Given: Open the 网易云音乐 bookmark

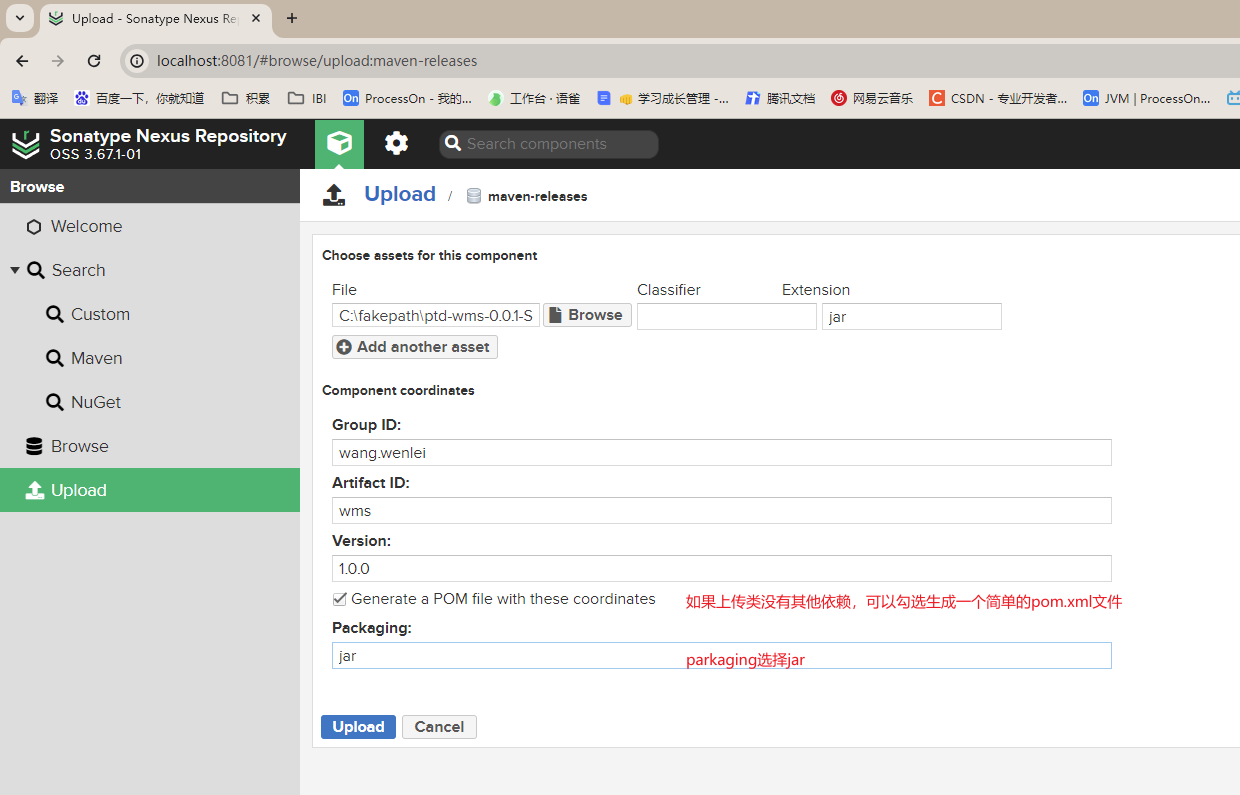Looking at the screenshot, I should (872, 98).
